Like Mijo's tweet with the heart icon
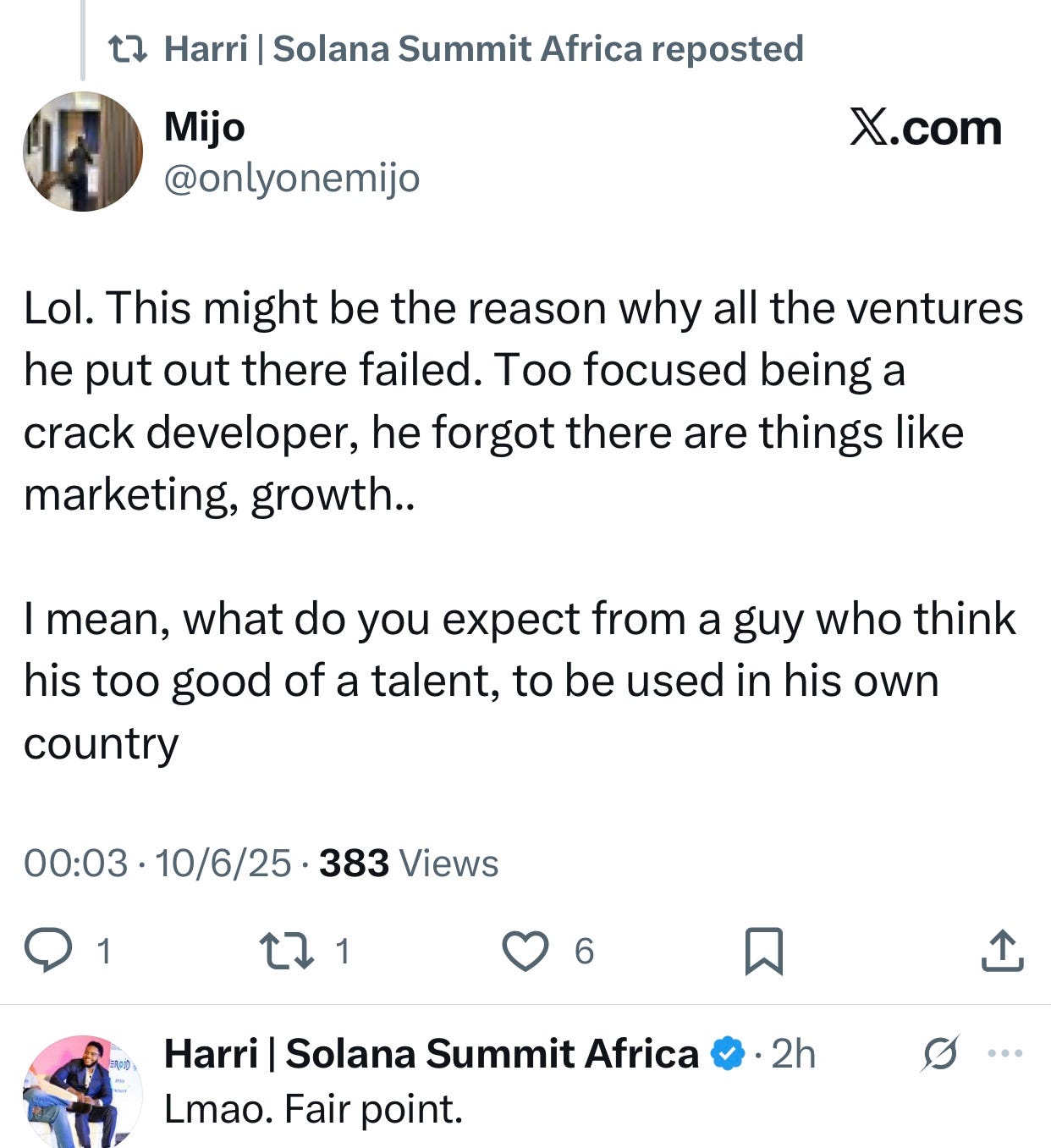 [525, 950]
